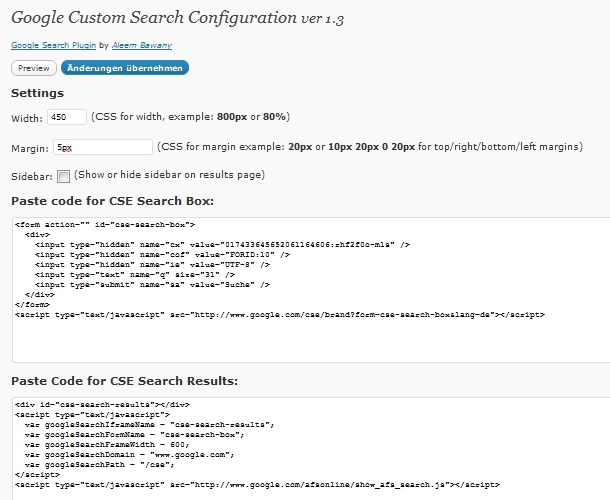Click the form action code line

click(x=105, y=225)
